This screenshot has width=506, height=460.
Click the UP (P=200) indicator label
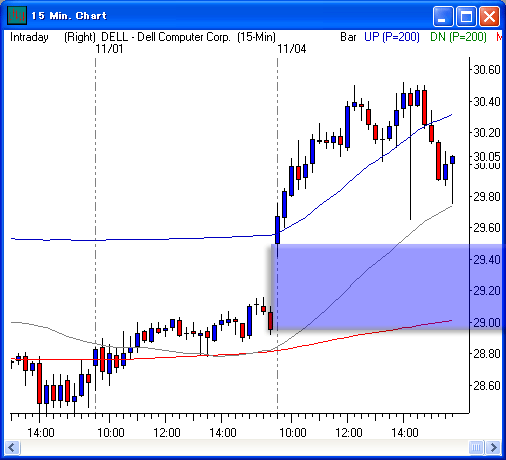[x=392, y=37]
